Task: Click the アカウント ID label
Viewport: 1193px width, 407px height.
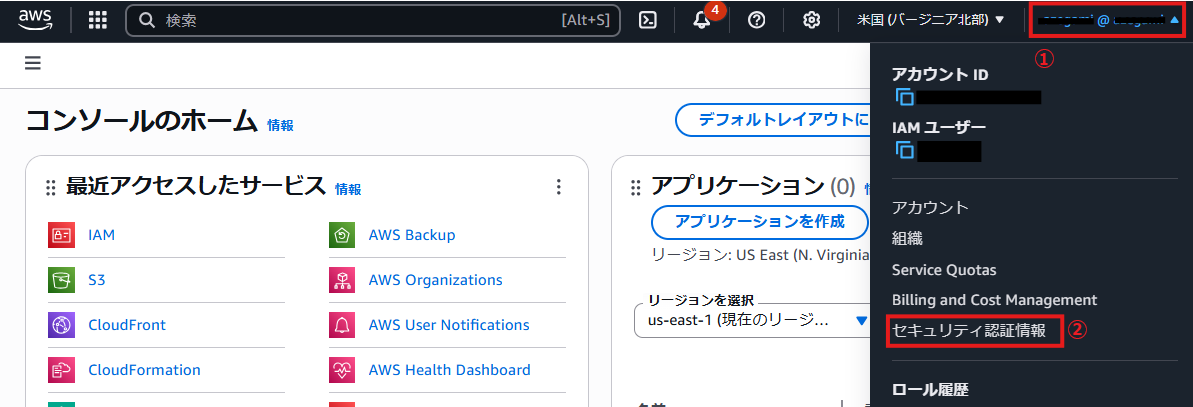Action: click(940, 75)
